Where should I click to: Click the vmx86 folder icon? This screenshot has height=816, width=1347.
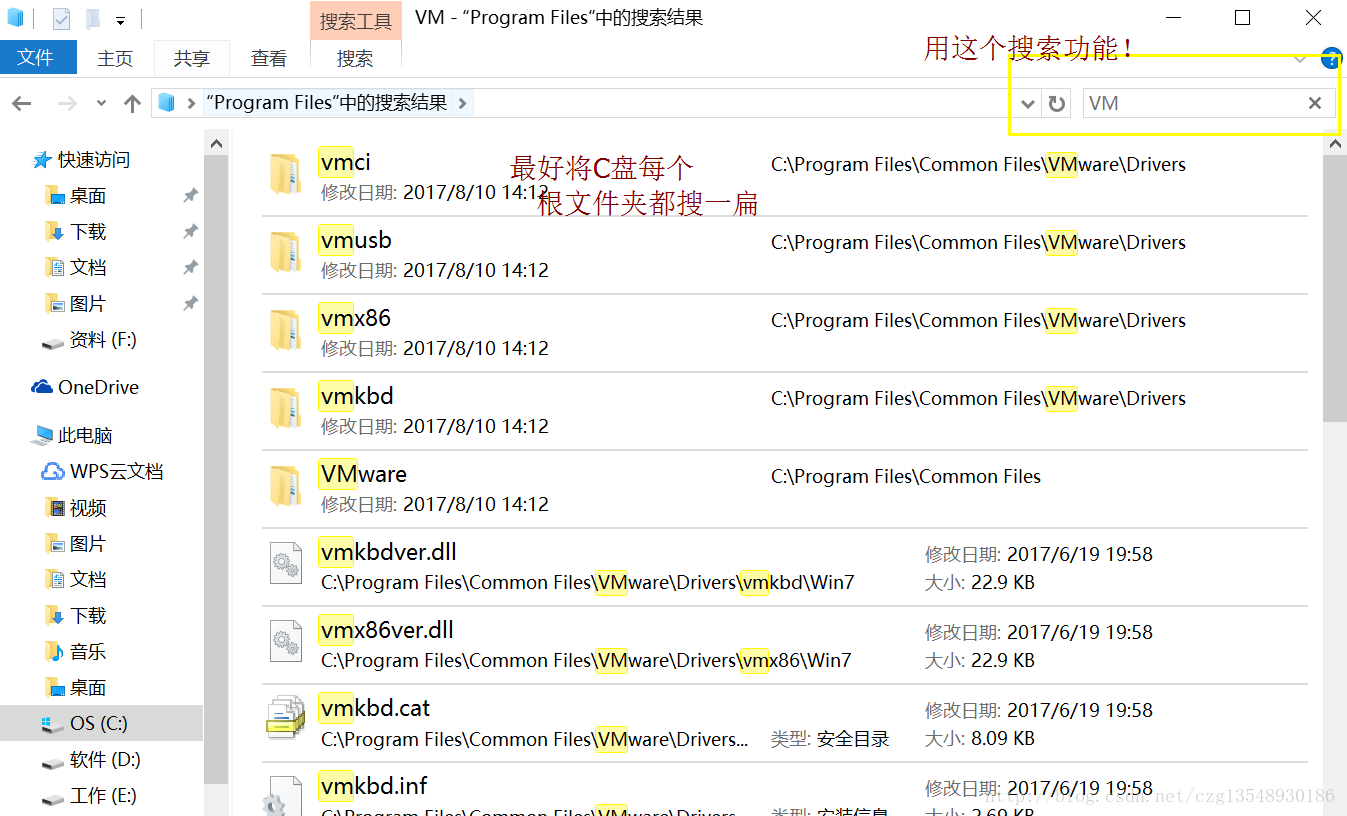click(285, 331)
